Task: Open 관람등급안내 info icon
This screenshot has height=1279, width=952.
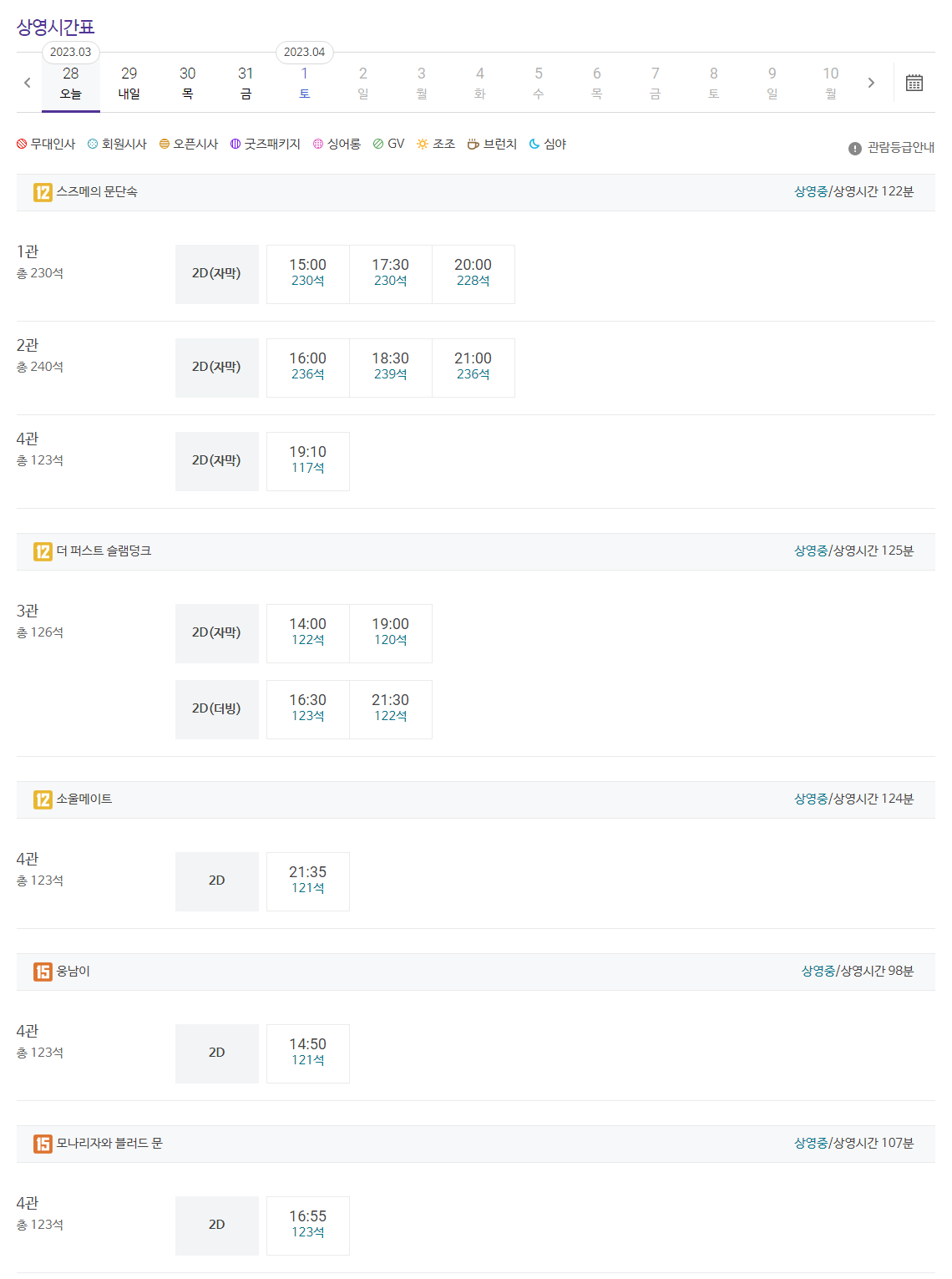Action: 855,148
